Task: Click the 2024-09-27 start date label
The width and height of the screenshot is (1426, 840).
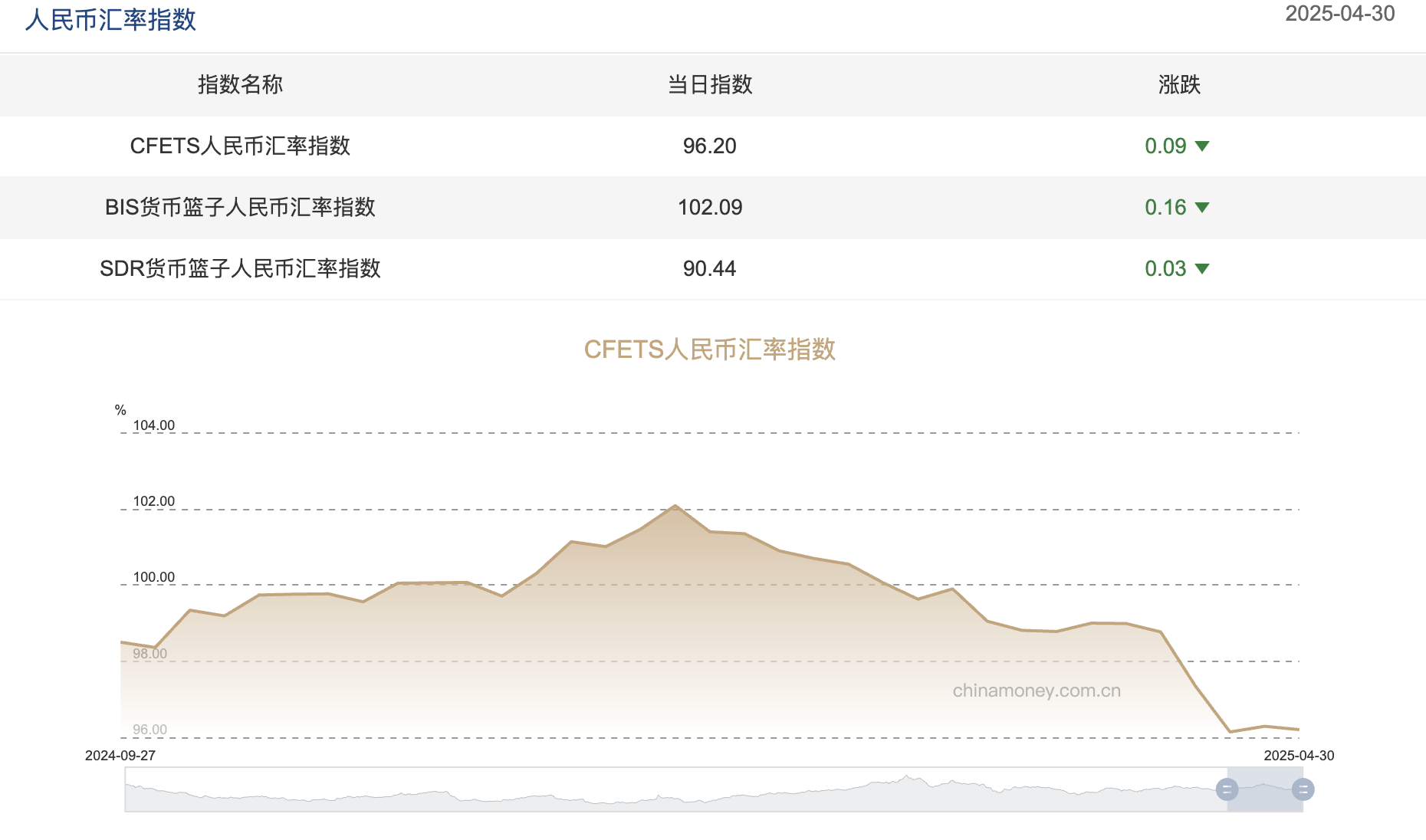Action: click(120, 755)
